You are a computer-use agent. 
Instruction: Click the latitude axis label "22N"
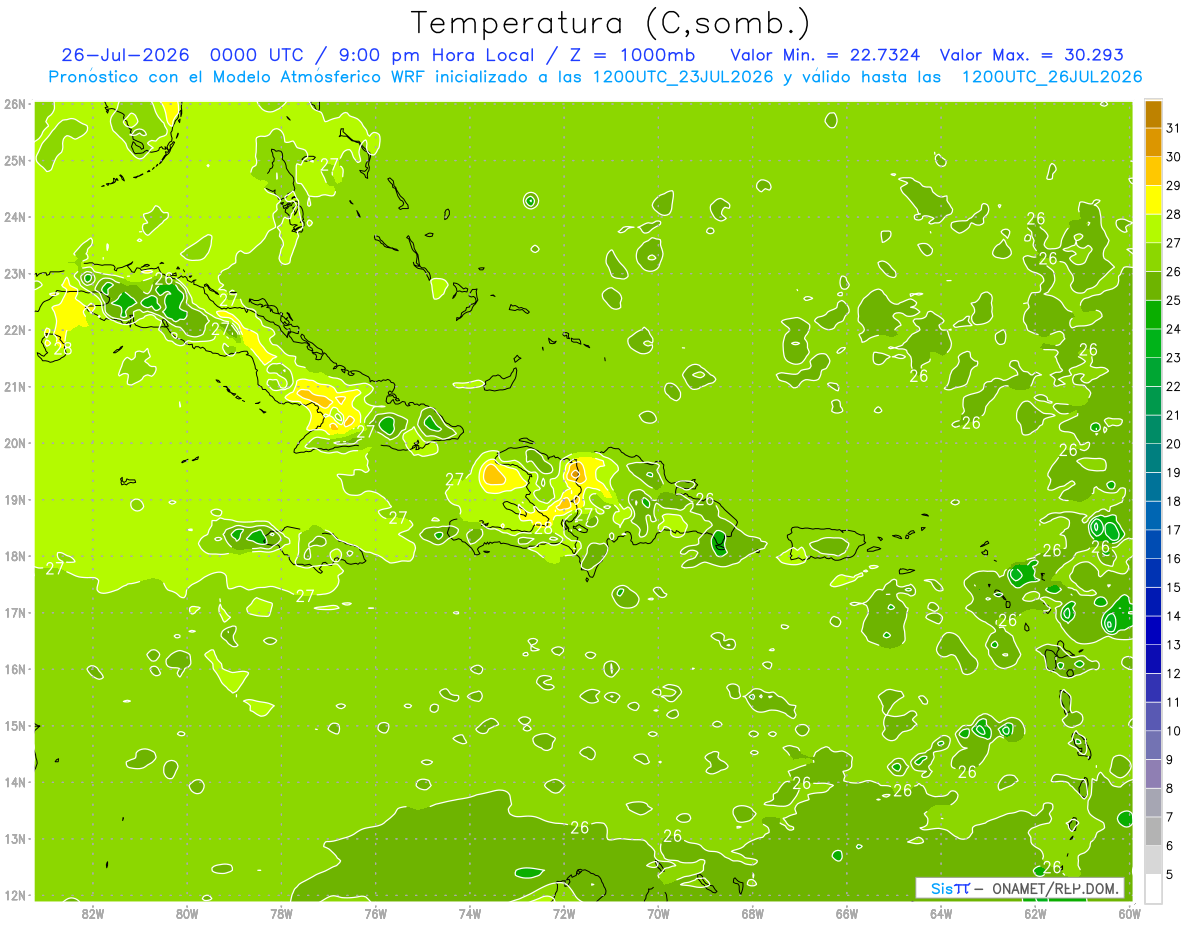click(15, 330)
